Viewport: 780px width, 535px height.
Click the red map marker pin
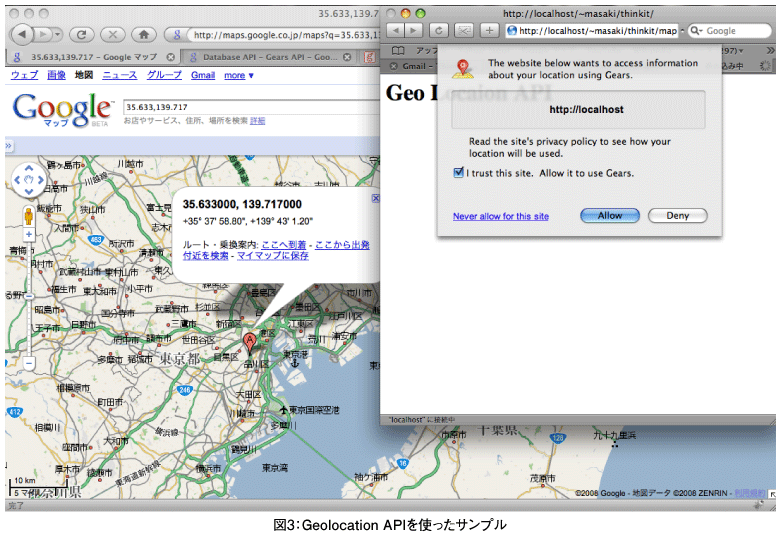250,343
